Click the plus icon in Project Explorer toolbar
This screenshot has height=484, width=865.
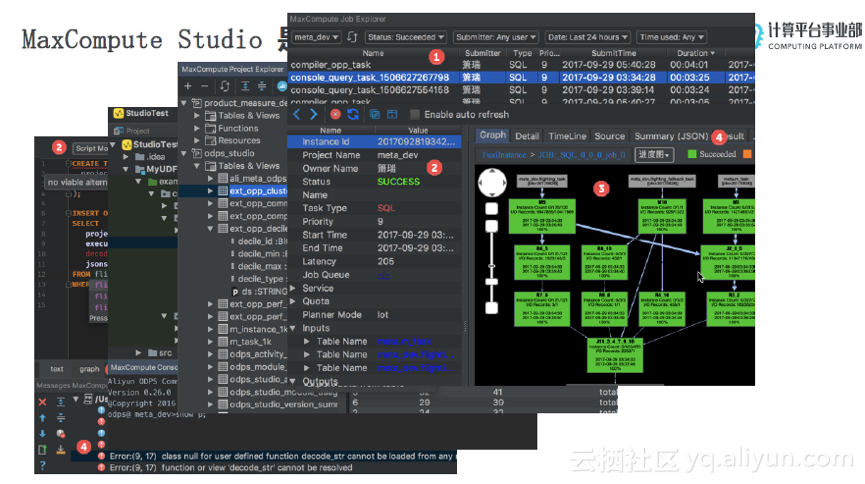[x=188, y=86]
